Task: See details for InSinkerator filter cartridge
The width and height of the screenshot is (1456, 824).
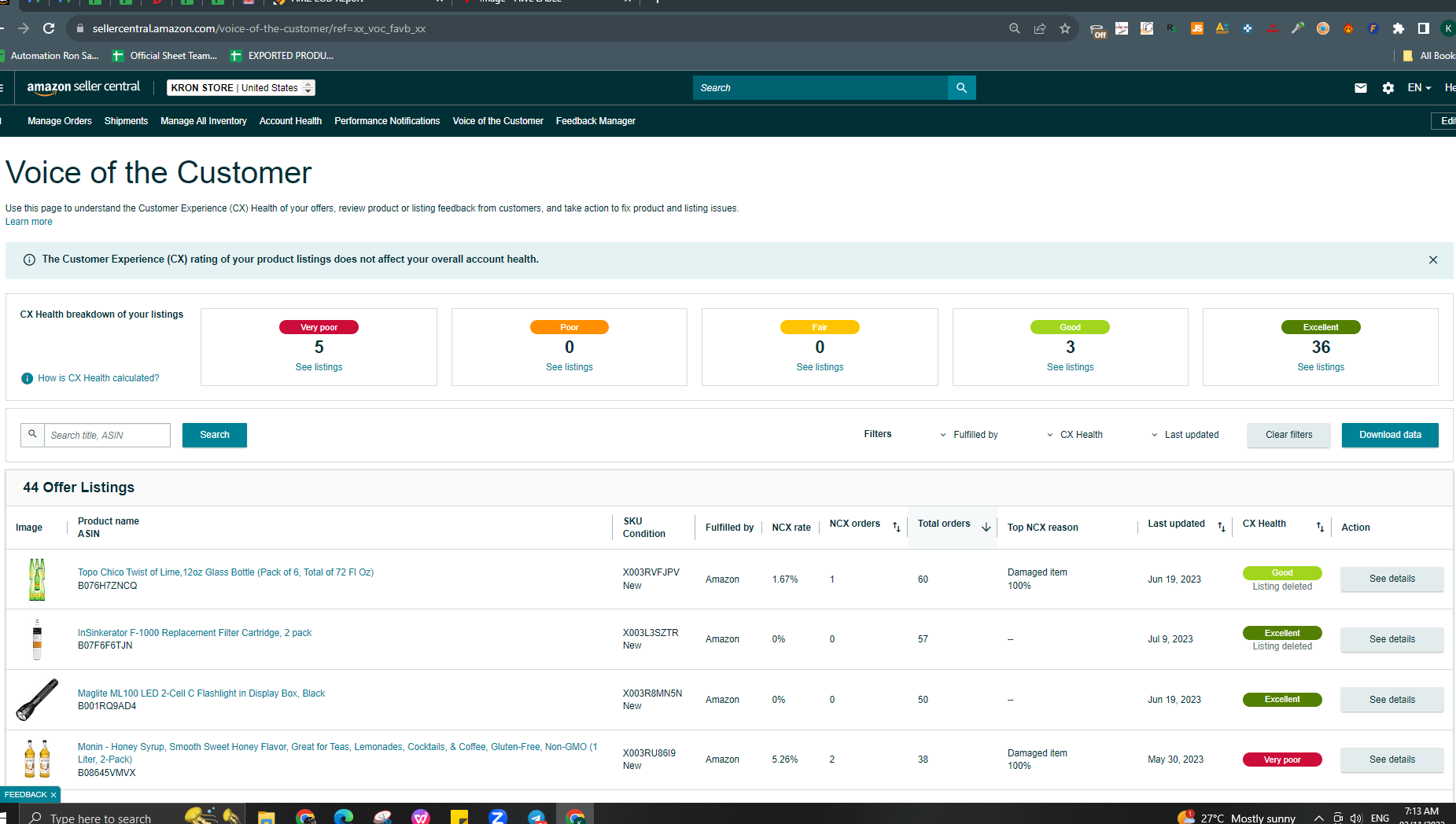Action: coord(1391,639)
